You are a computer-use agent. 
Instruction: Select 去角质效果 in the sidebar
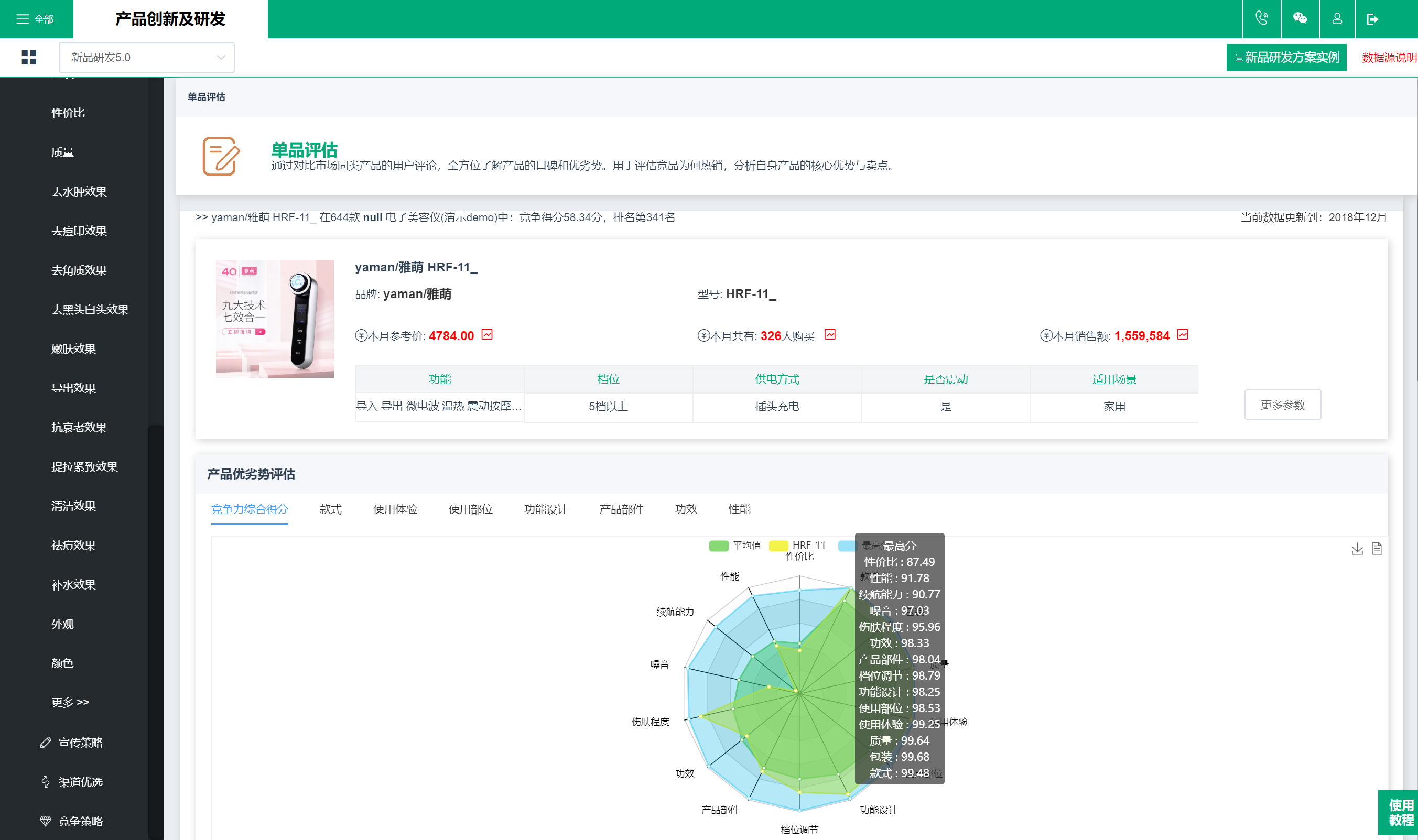[79, 270]
